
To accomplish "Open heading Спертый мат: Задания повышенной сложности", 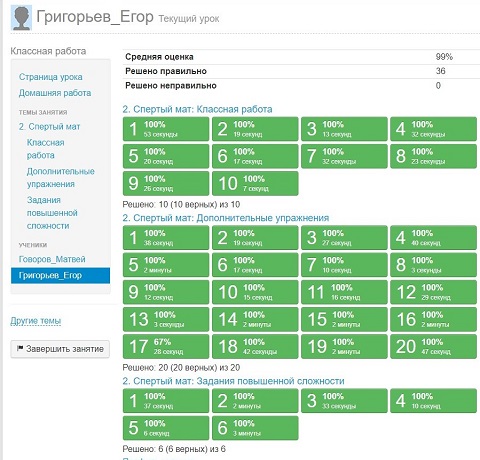I will (x=233, y=381).
